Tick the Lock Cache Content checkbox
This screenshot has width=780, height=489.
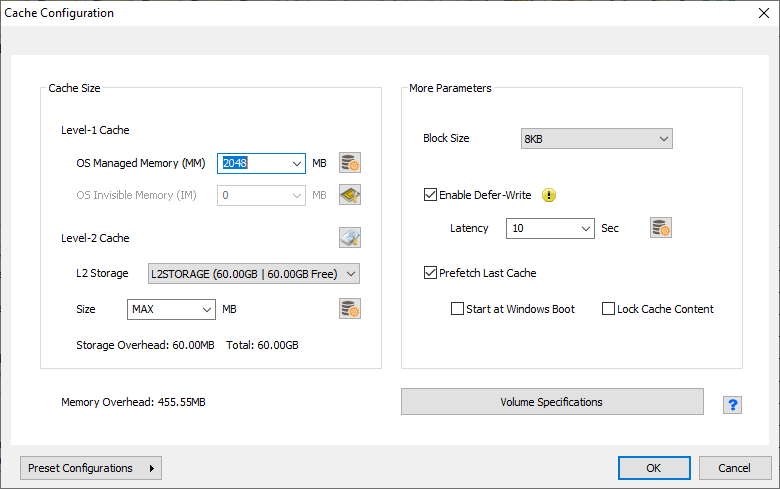[608, 309]
